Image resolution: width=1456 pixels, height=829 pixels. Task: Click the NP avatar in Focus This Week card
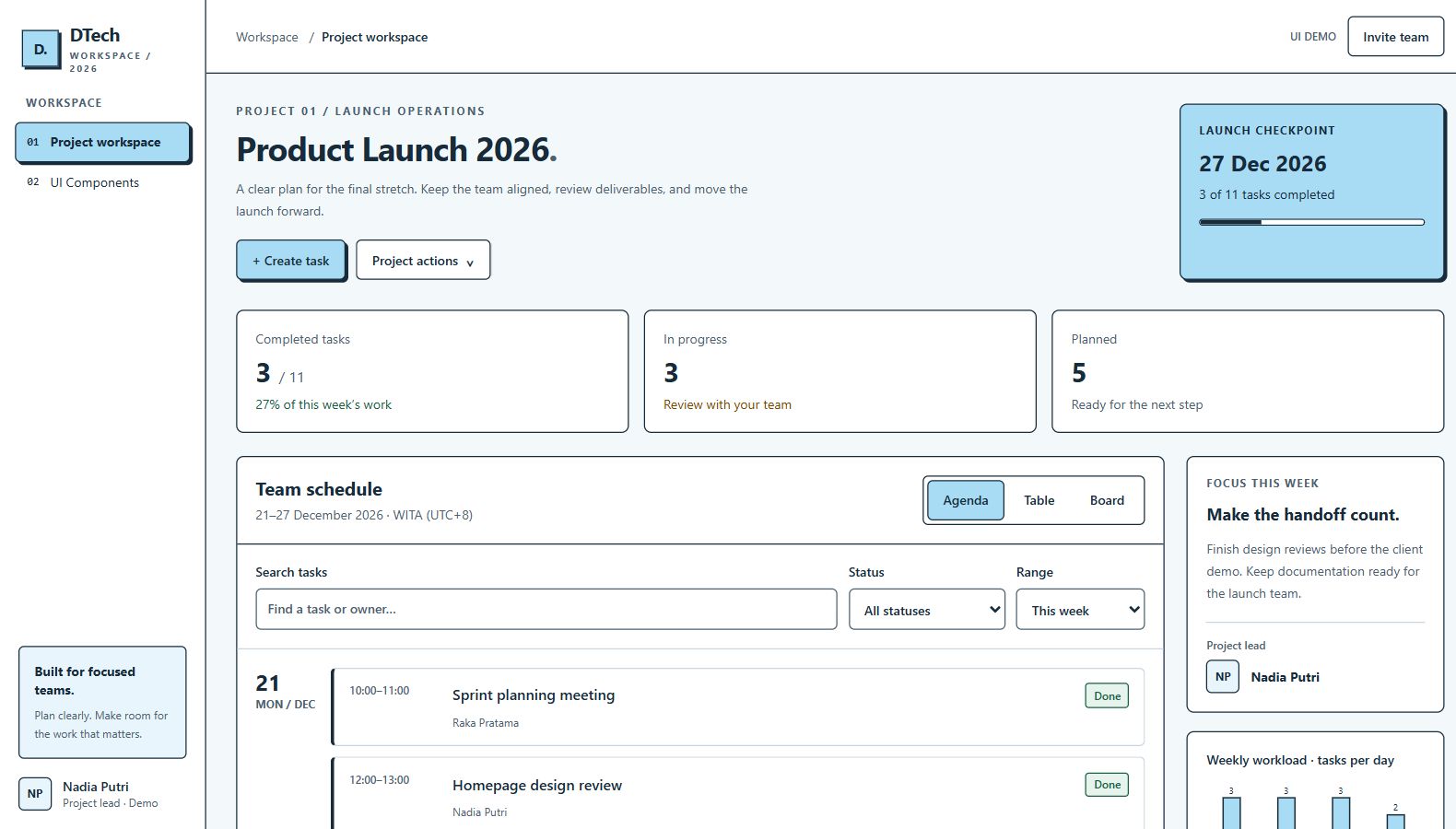coord(1223,676)
